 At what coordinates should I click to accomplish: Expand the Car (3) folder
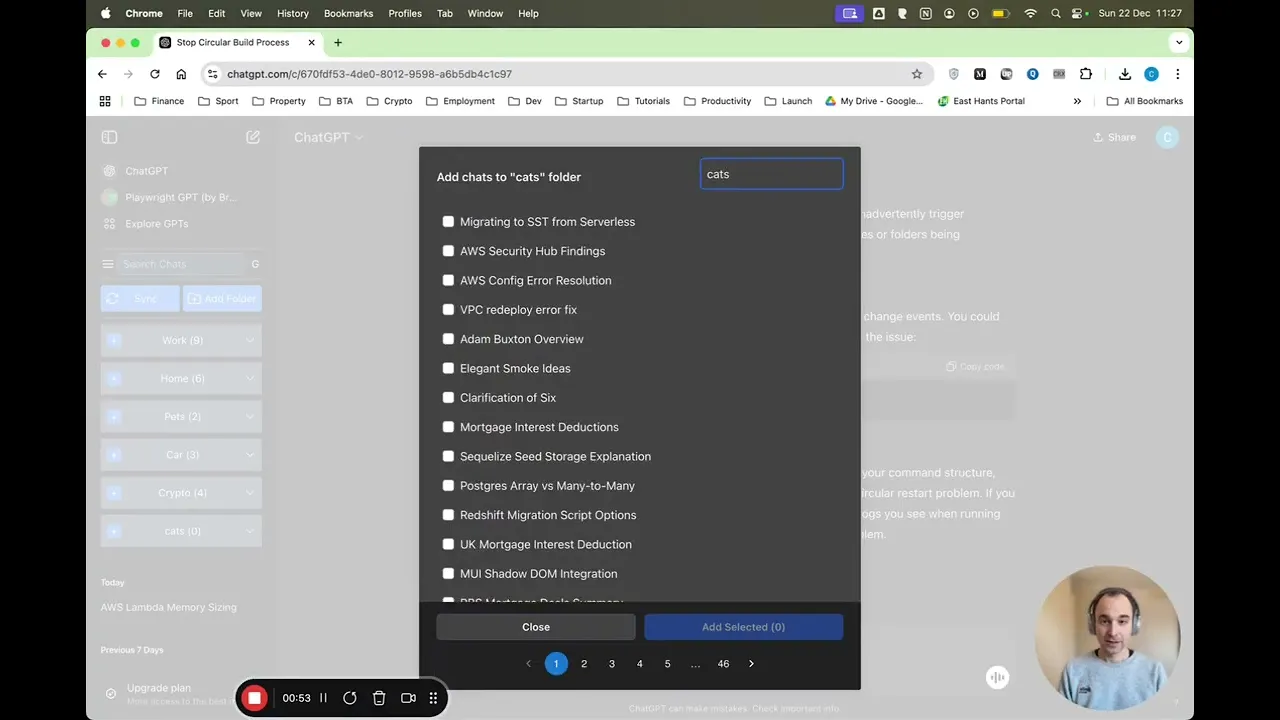pos(250,454)
